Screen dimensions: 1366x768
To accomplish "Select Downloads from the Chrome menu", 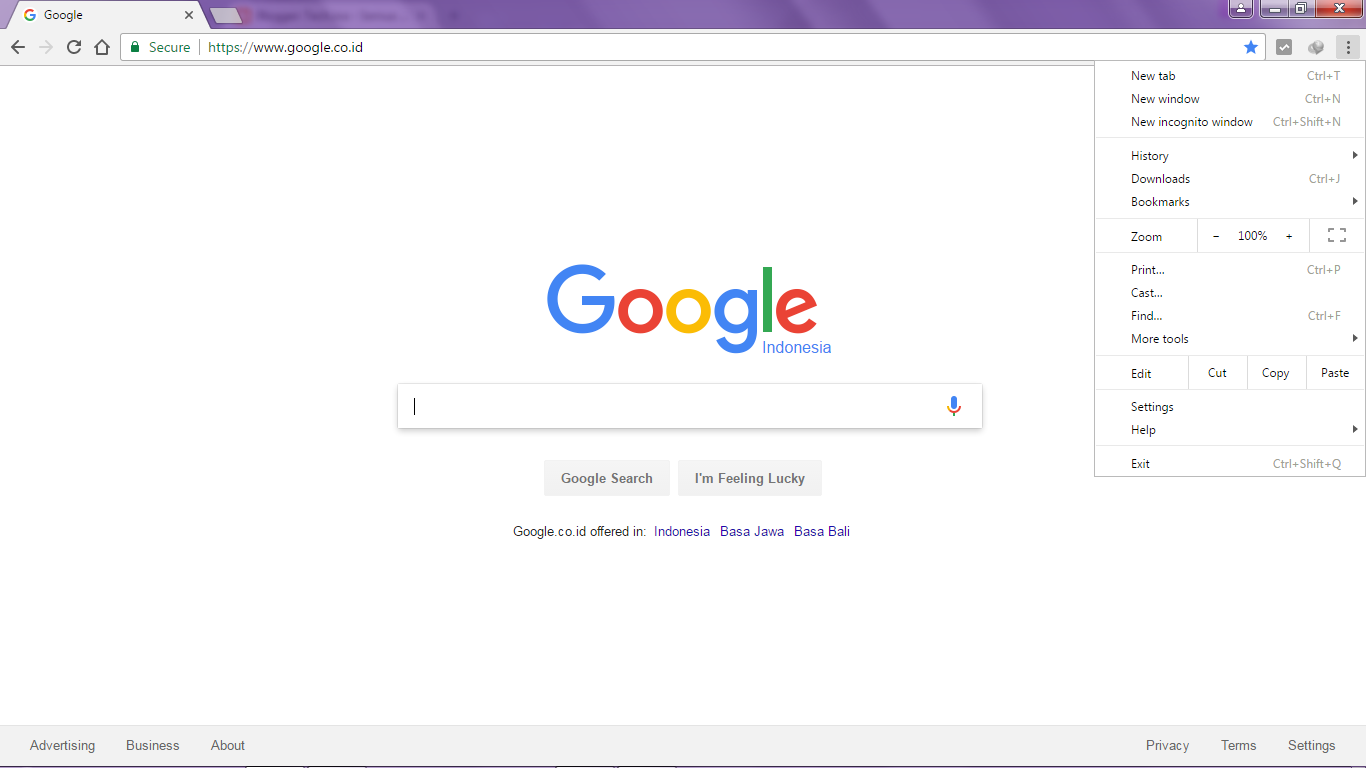I will 1160,178.
